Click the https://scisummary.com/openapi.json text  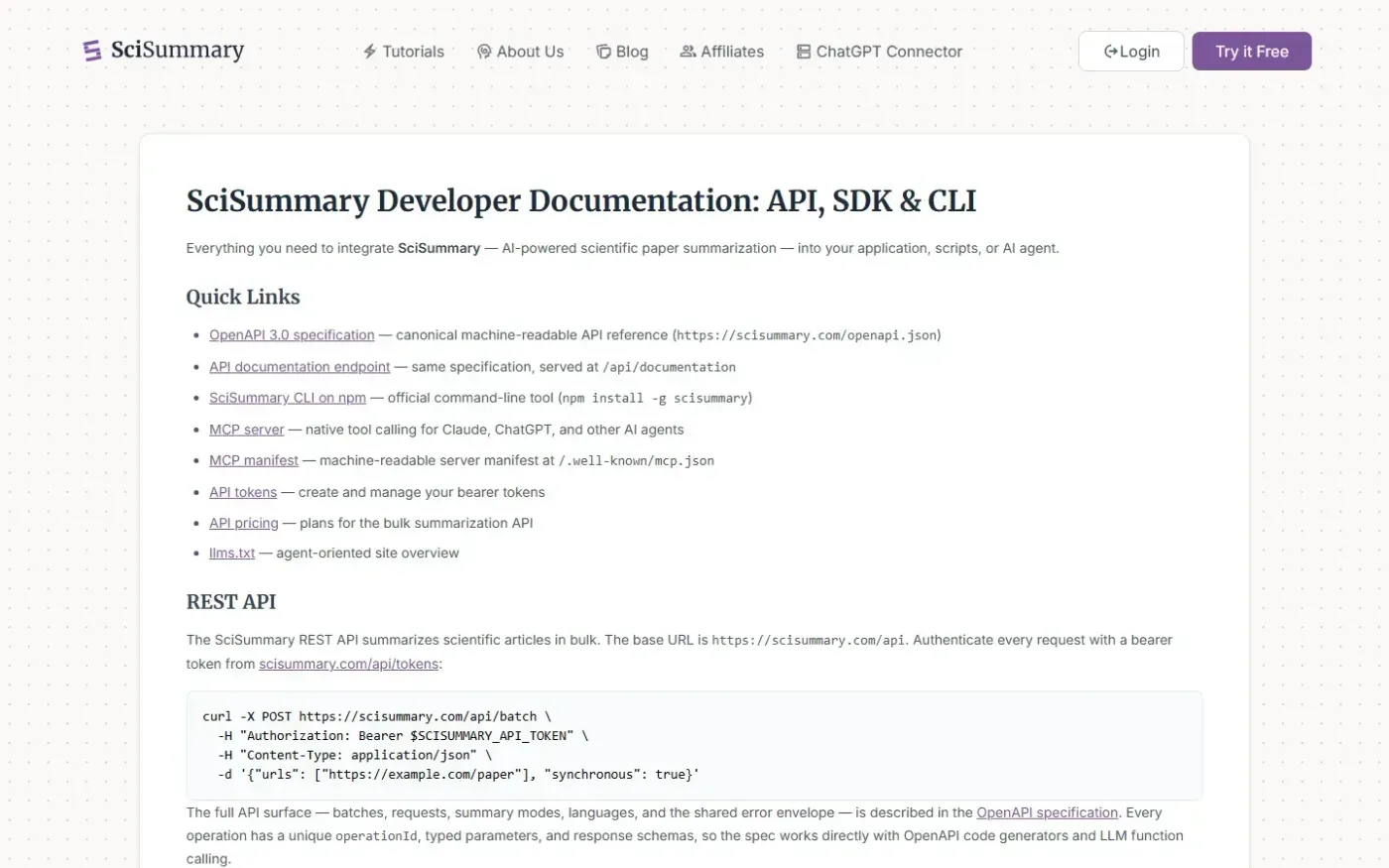pyautogui.click(x=807, y=335)
